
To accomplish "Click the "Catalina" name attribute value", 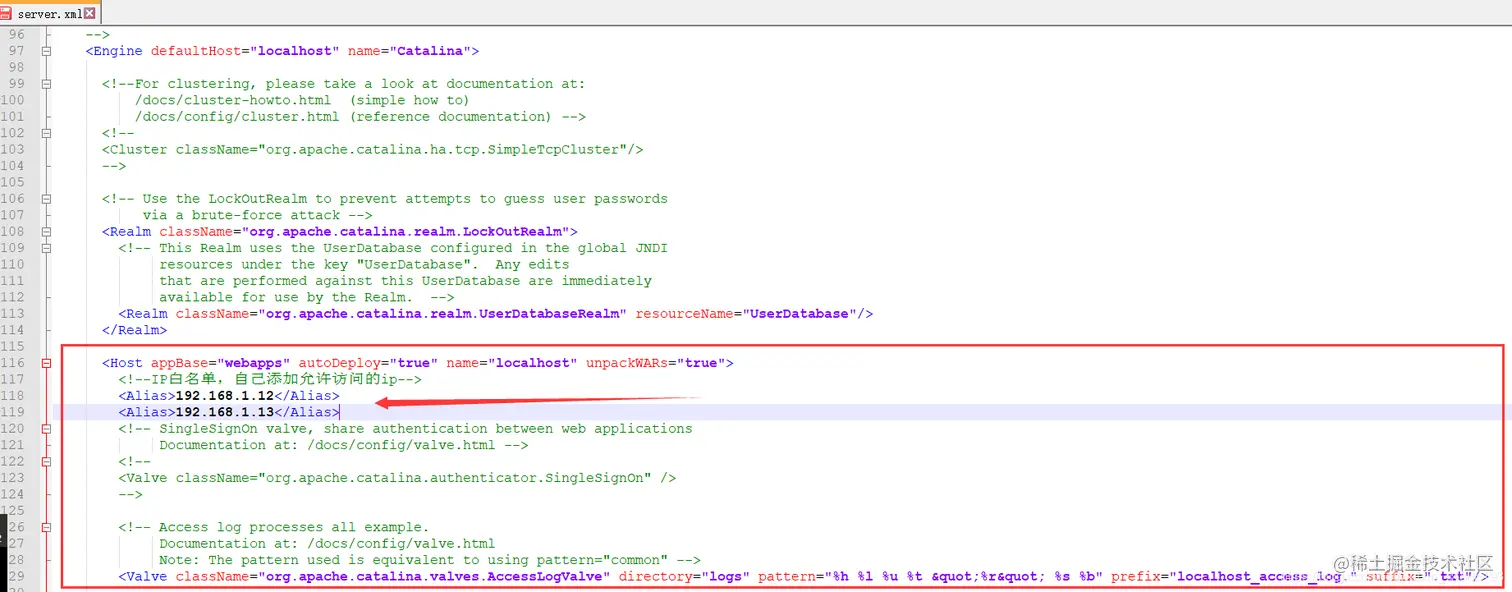I will pyautogui.click(x=430, y=51).
